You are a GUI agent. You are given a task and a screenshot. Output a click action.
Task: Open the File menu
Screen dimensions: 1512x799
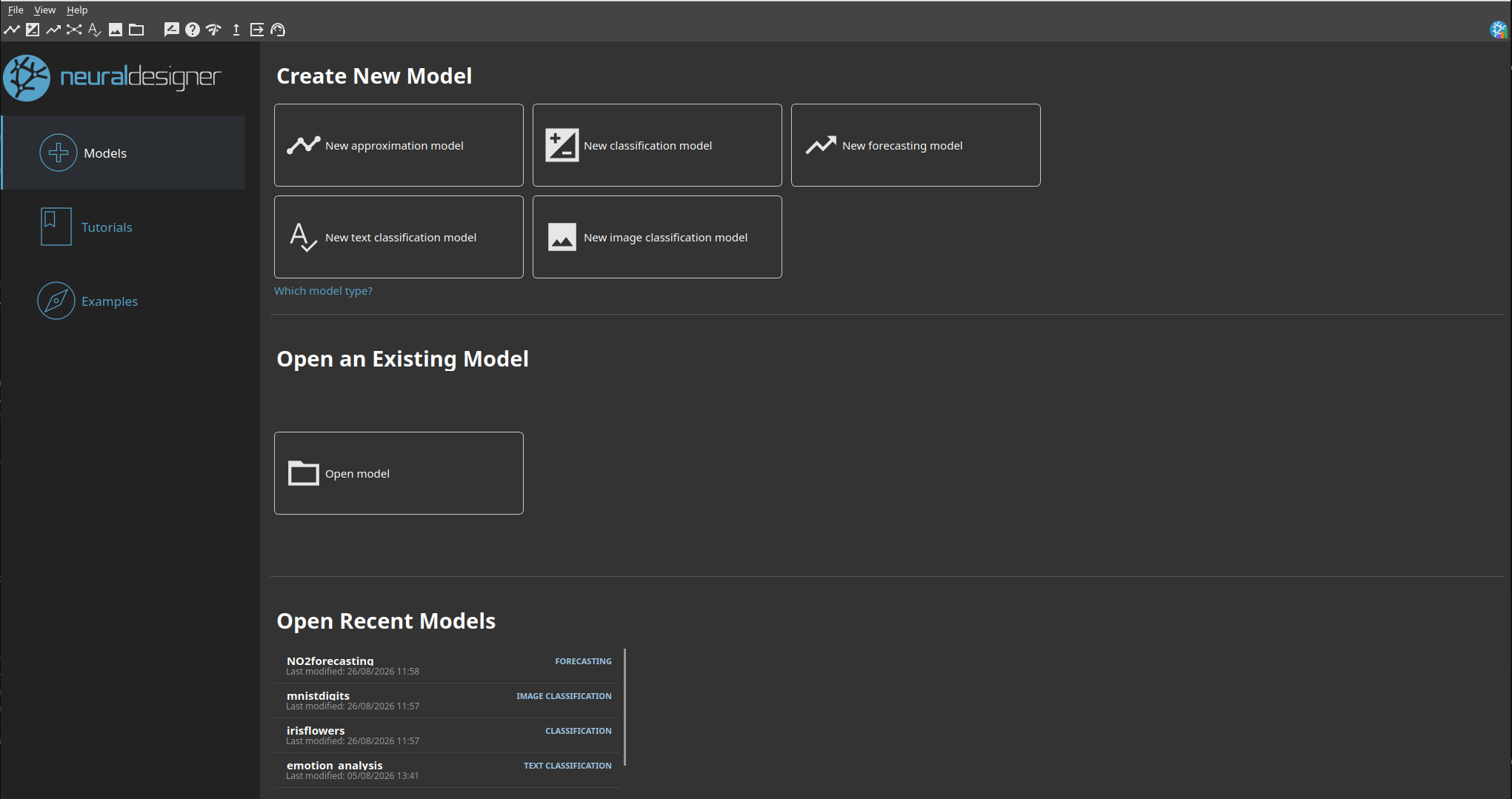coord(16,10)
